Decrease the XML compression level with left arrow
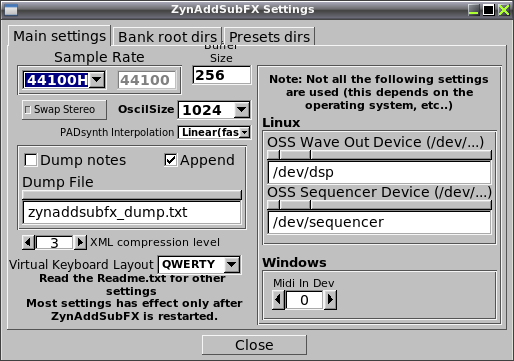This screenshot has width=514, height=361. [28, 242]
